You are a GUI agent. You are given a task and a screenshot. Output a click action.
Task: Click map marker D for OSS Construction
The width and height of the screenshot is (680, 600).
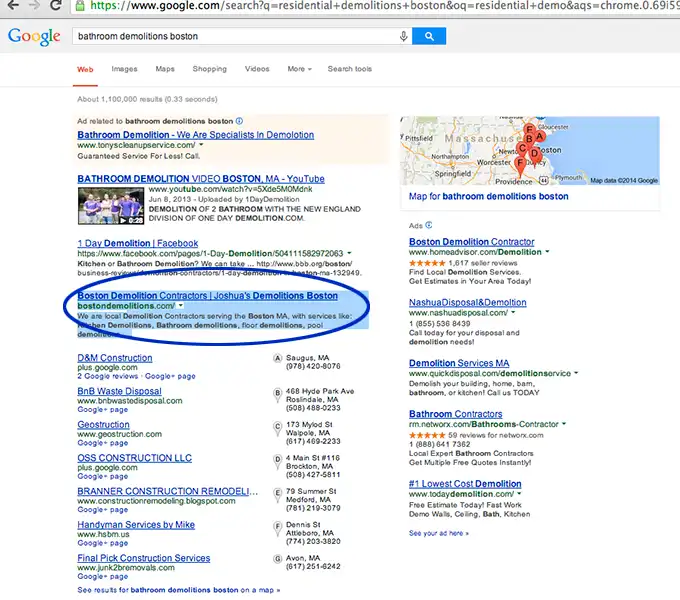277,461
